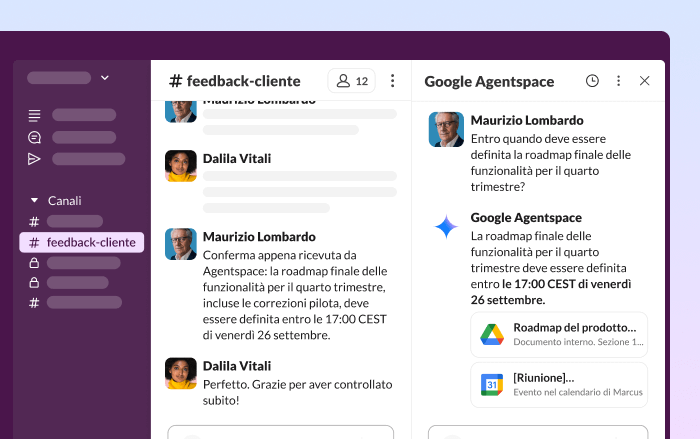Click Dalila Vitali's avatar on the last message
The height and width of the screenshot is (439, 700).
click(x=181, y=373)
